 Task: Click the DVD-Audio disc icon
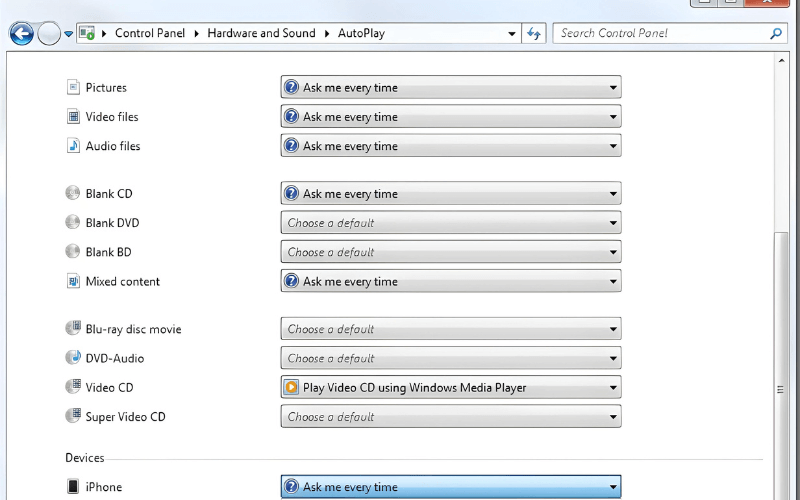[73, 358]
